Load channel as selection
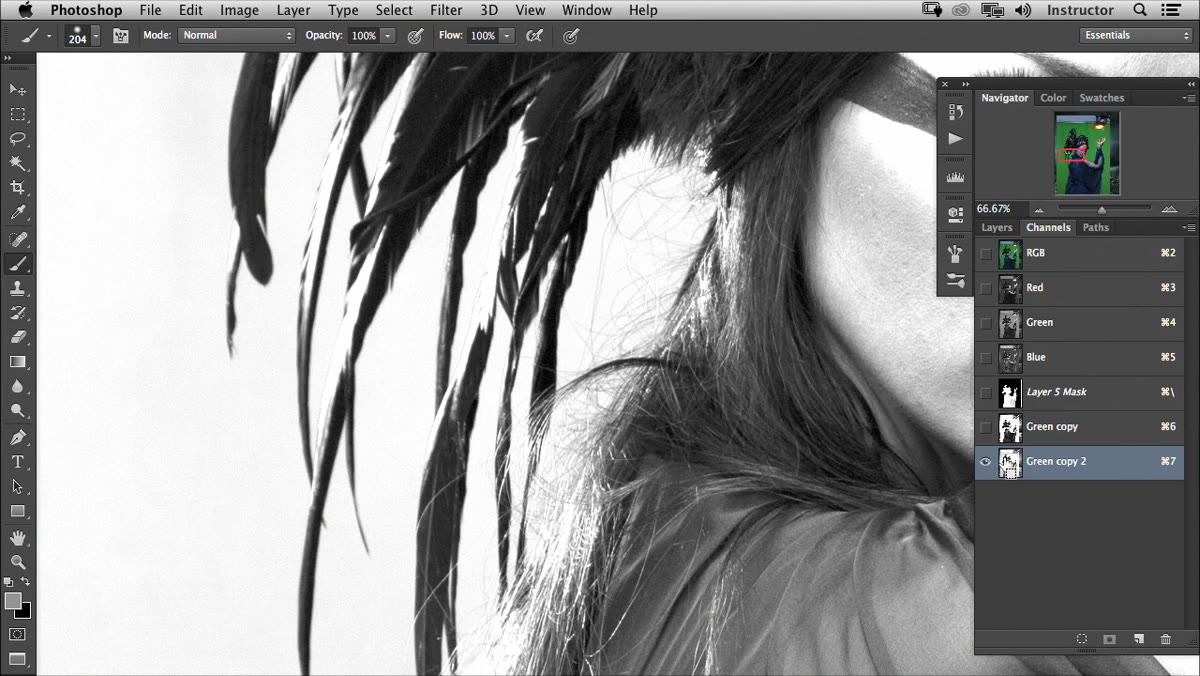The image size is (1200, 676). [1082, 639]
